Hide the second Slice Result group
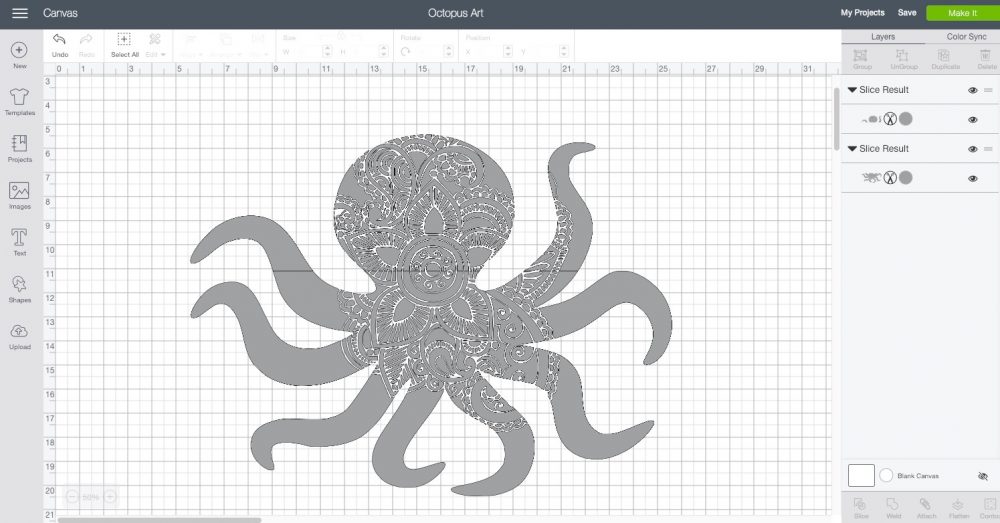 pyautogui.click(x=973, y=149)
